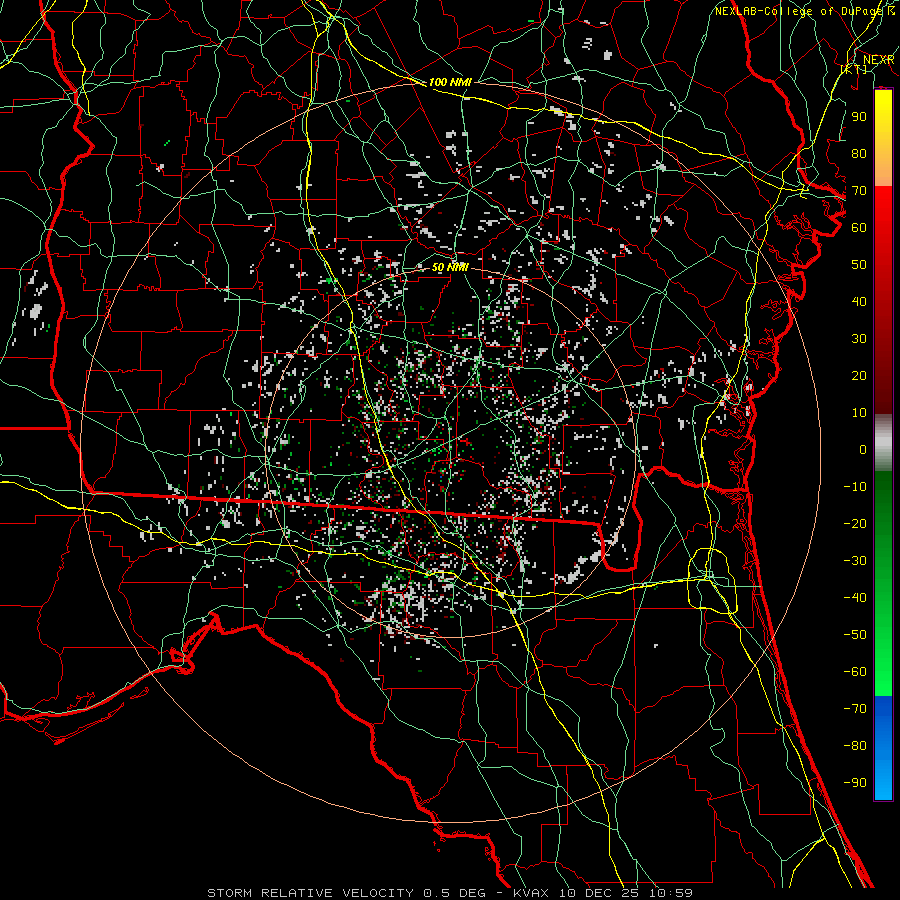Click the 30 value on the velocity scale
This screenshot has width=900, height=900.
point(859,339)
